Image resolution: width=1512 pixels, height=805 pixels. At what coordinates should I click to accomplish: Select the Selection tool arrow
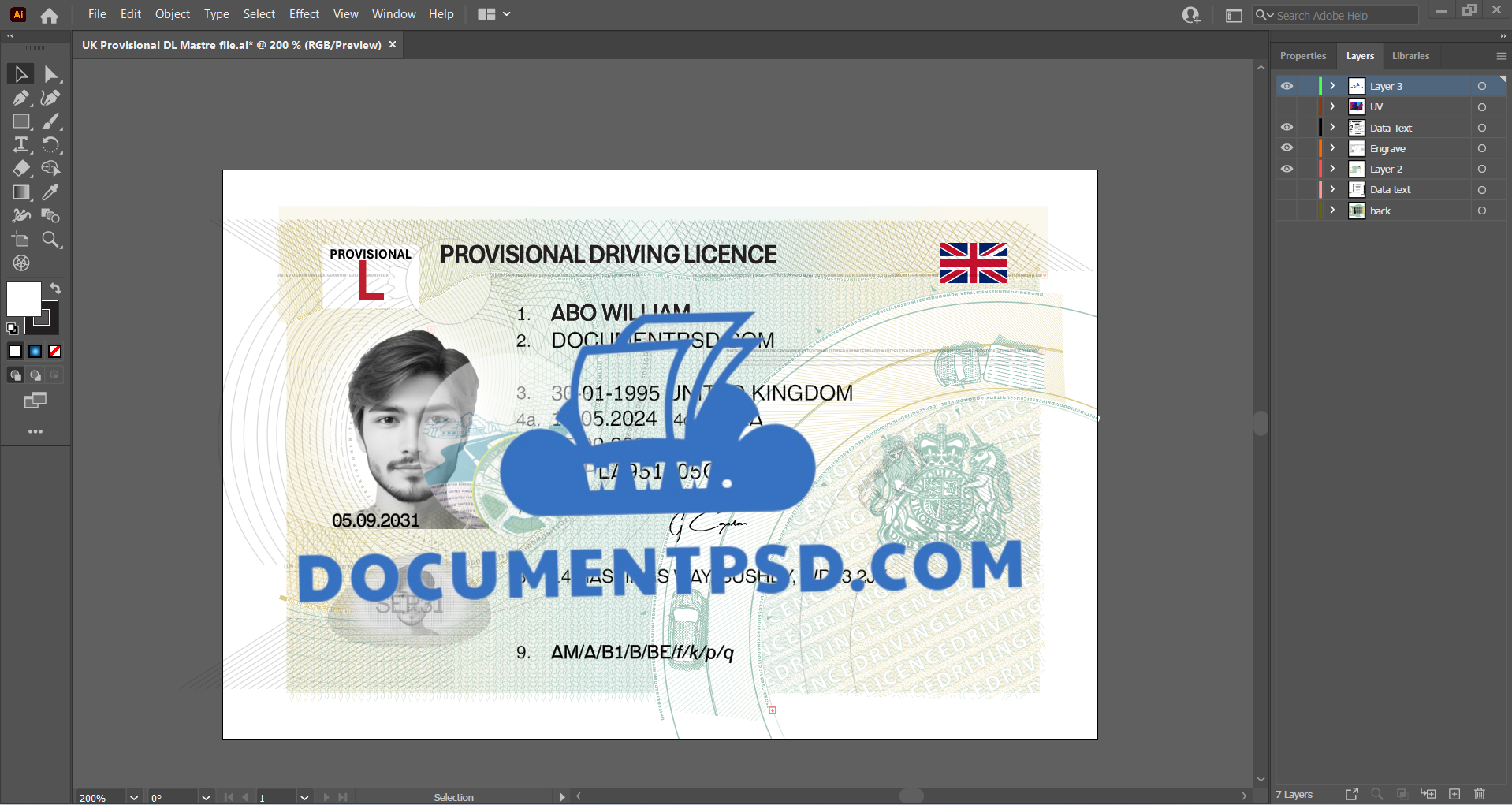[21, 74]
